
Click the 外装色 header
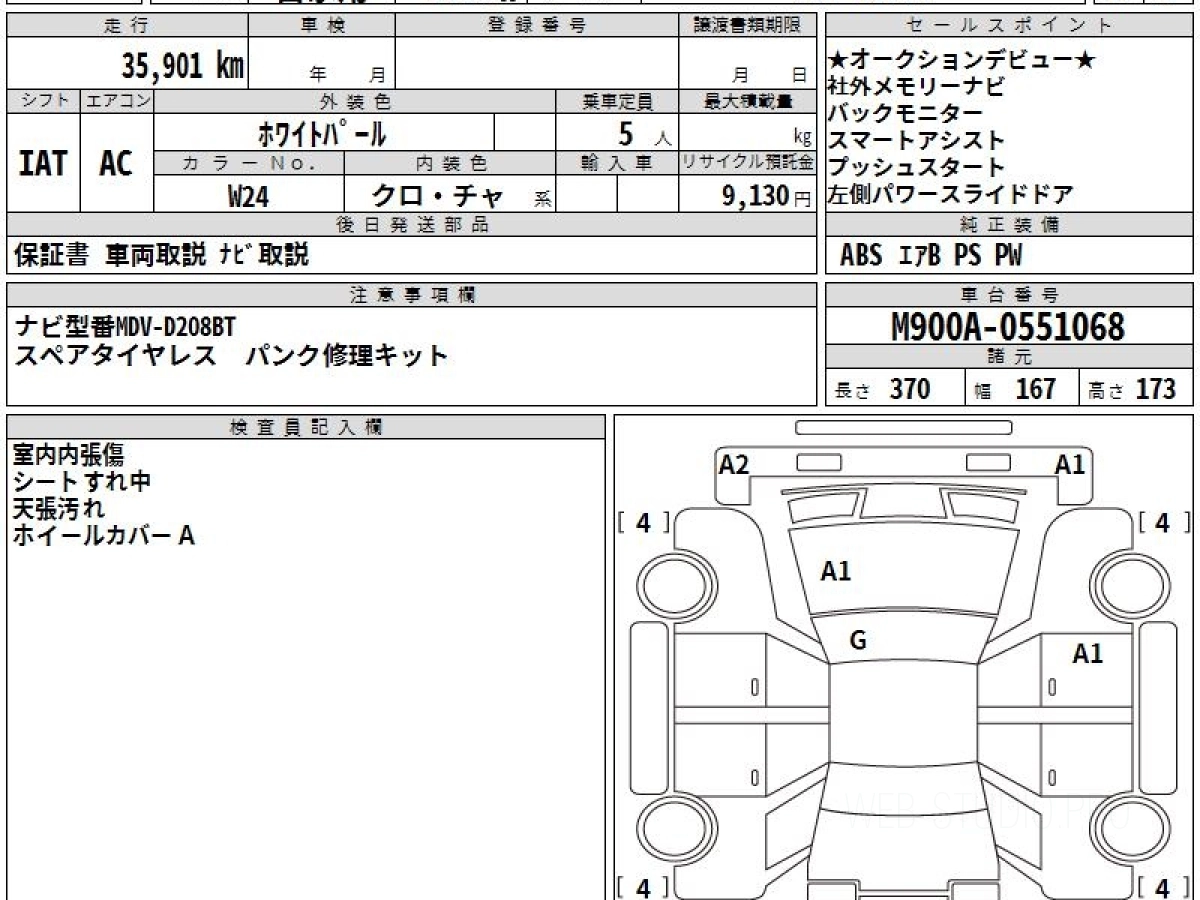355,101
